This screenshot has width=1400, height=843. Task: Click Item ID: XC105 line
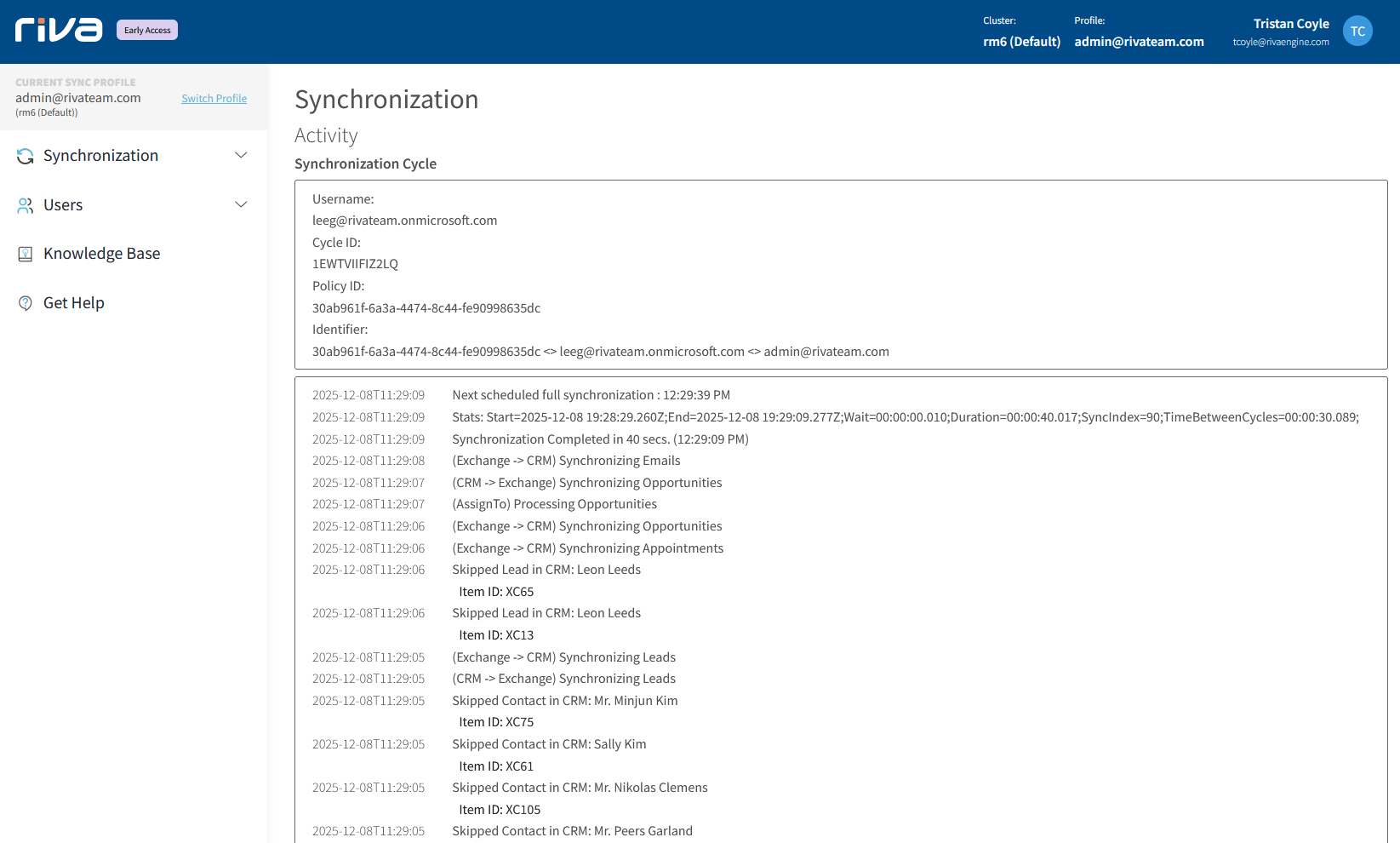click(500, 810)
